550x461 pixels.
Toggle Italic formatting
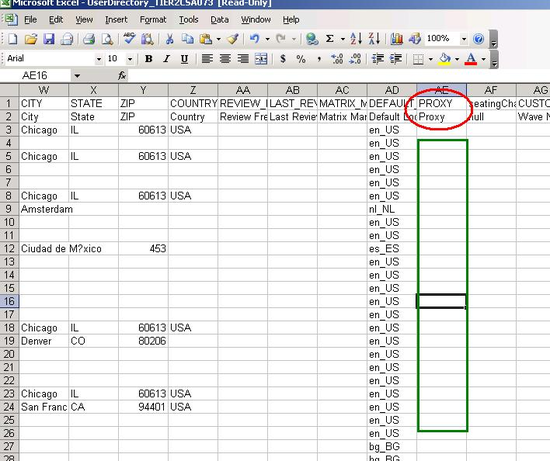tap(167, 59)
